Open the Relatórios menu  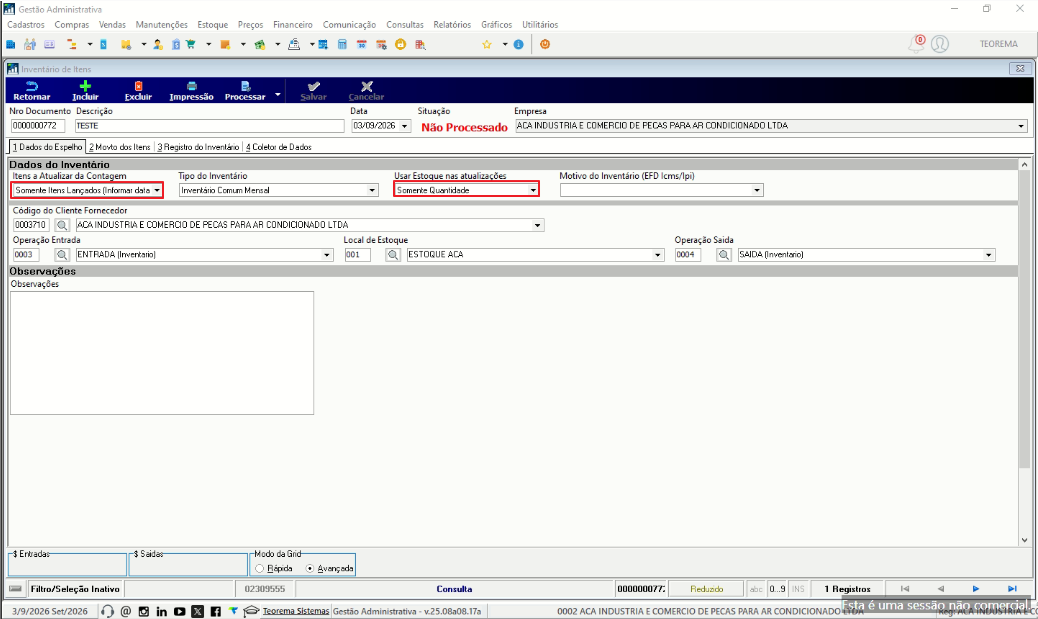pos(452,24)
